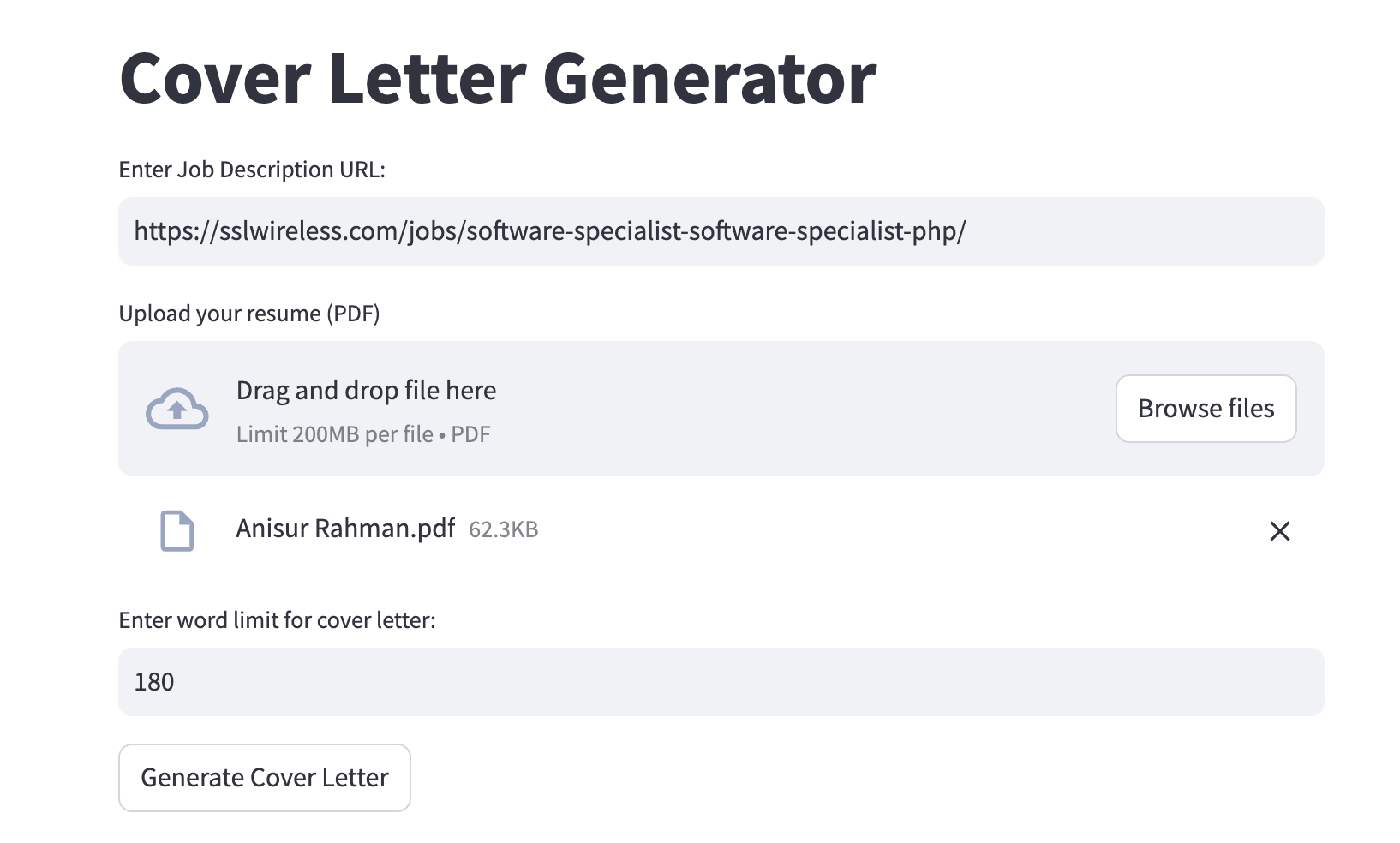1400x843 pixels.
Task: Click the document icon beside Anisur Rahman.pdf
Action: (x=177, y=531)
